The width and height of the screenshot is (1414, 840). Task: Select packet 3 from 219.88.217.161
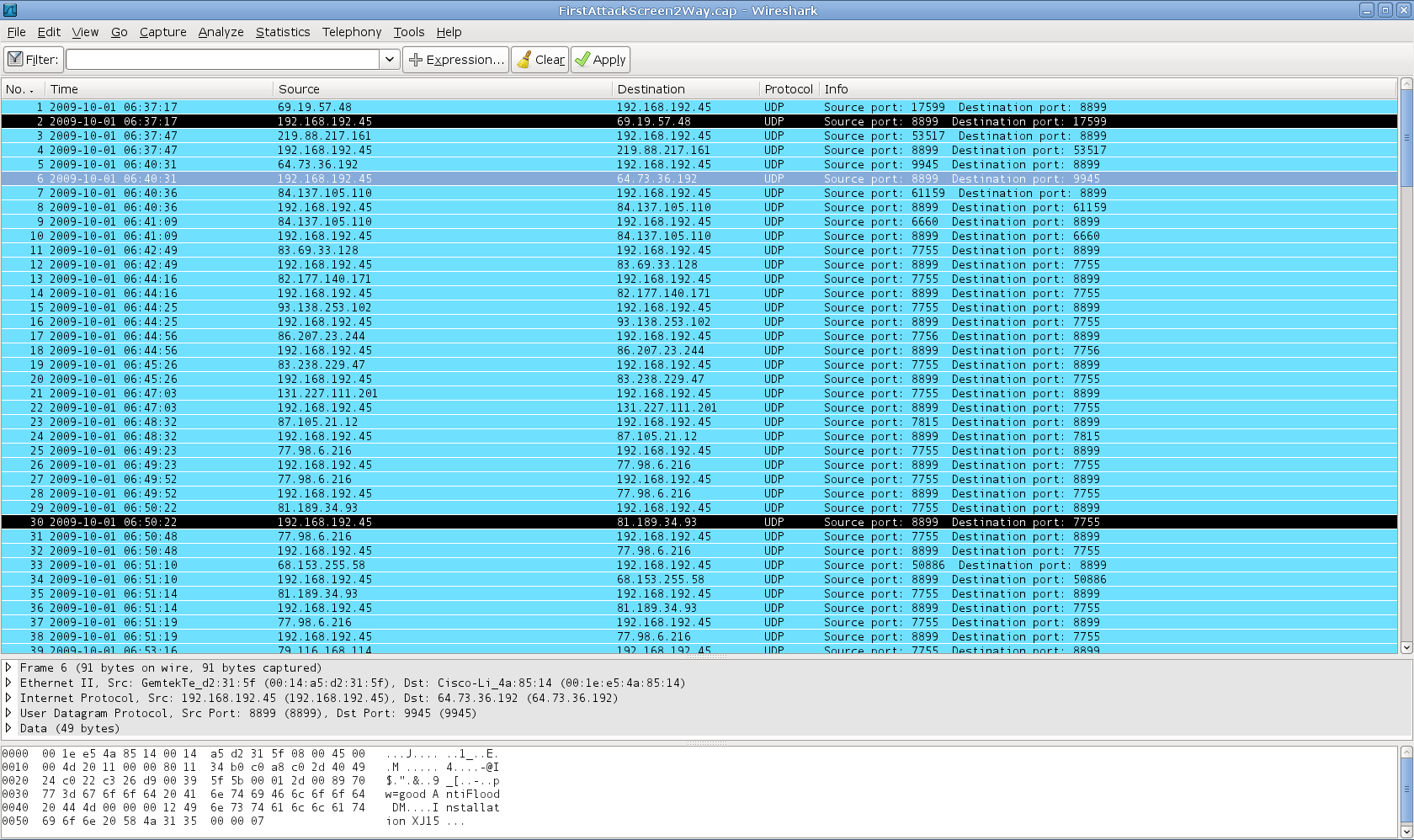(699, 136)
